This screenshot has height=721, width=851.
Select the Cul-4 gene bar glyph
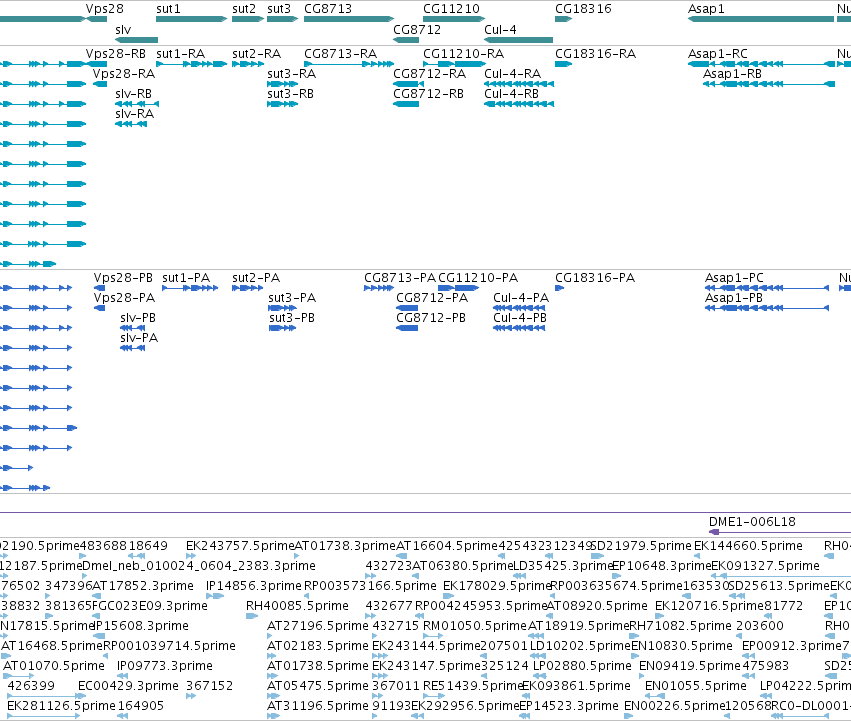click(x=518, y=40)
